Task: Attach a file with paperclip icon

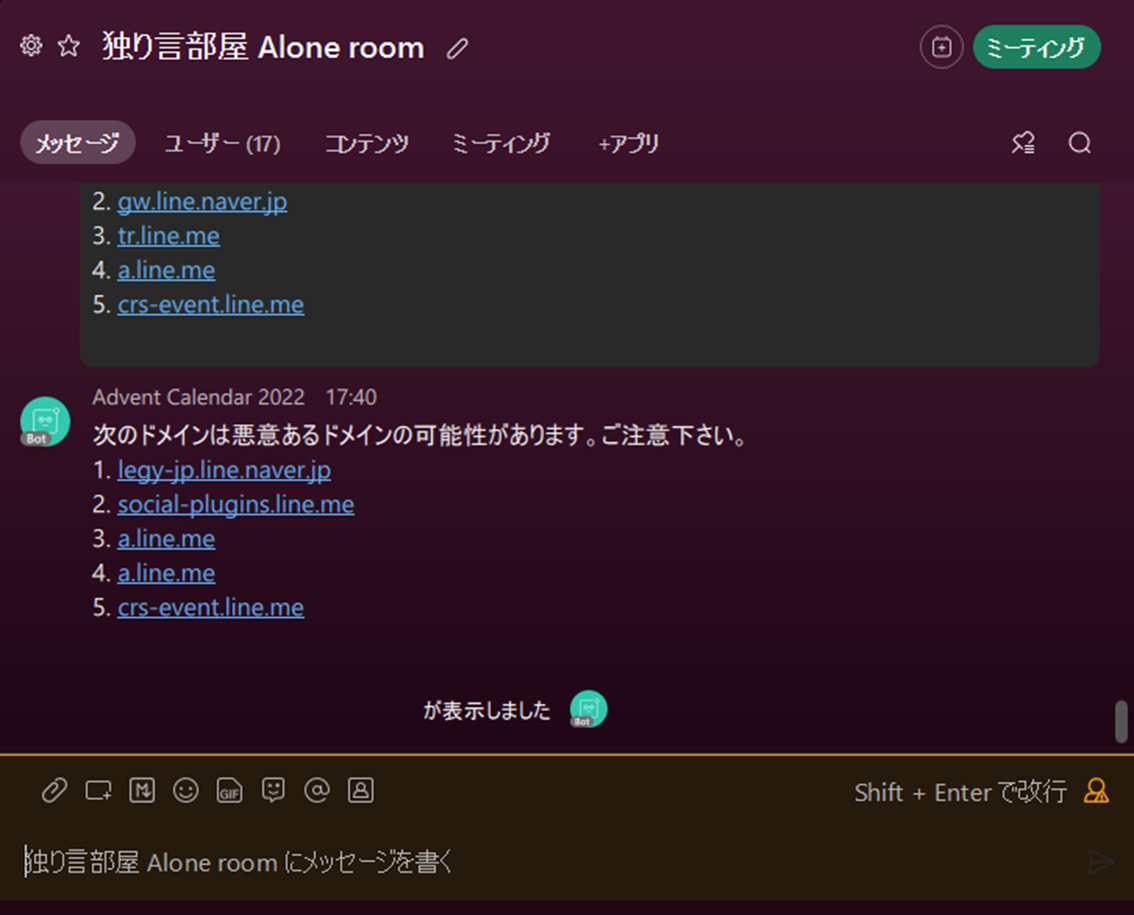Action: tap(54, 790)
